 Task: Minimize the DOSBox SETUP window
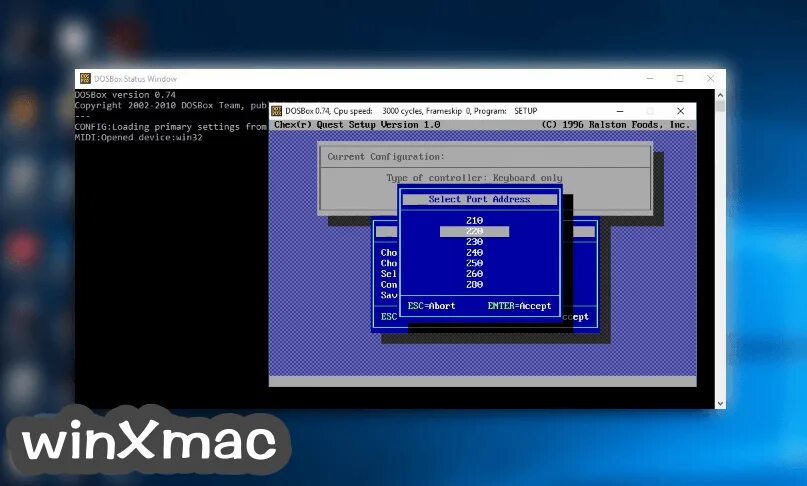click(x=620, y=111)
